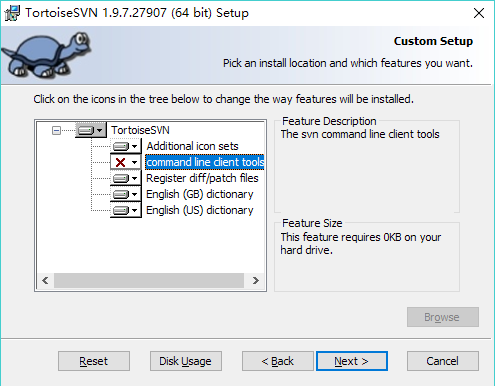Image resolution: width=495 pixels, height=386 pixels.
Task: Click the Register diff/patch files drive icon
Action: tap(121, 178)
